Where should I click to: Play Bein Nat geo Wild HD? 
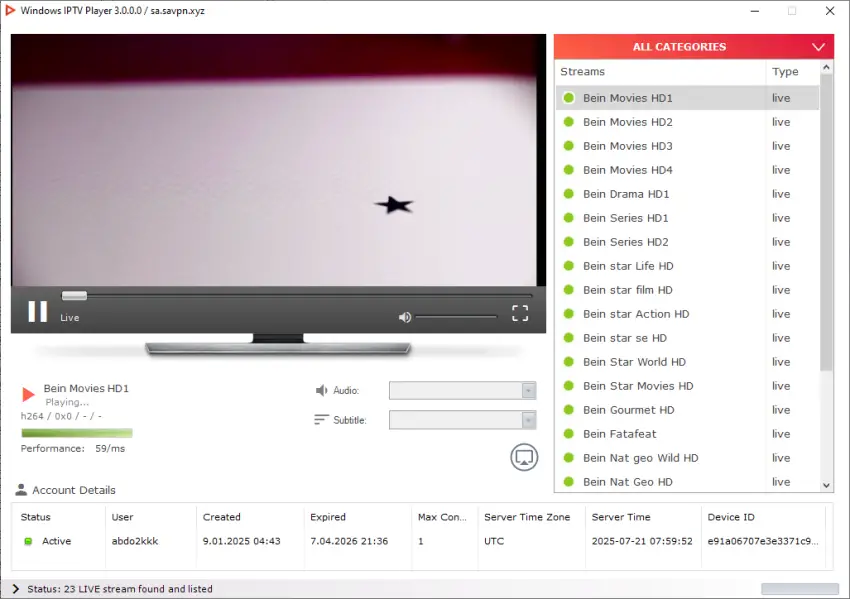[687, 458]
